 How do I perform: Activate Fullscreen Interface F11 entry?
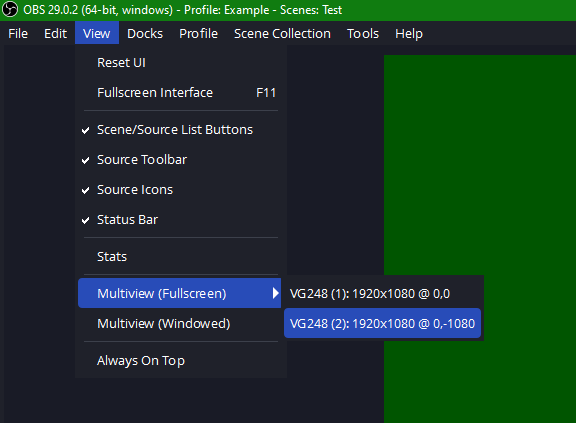180,93
